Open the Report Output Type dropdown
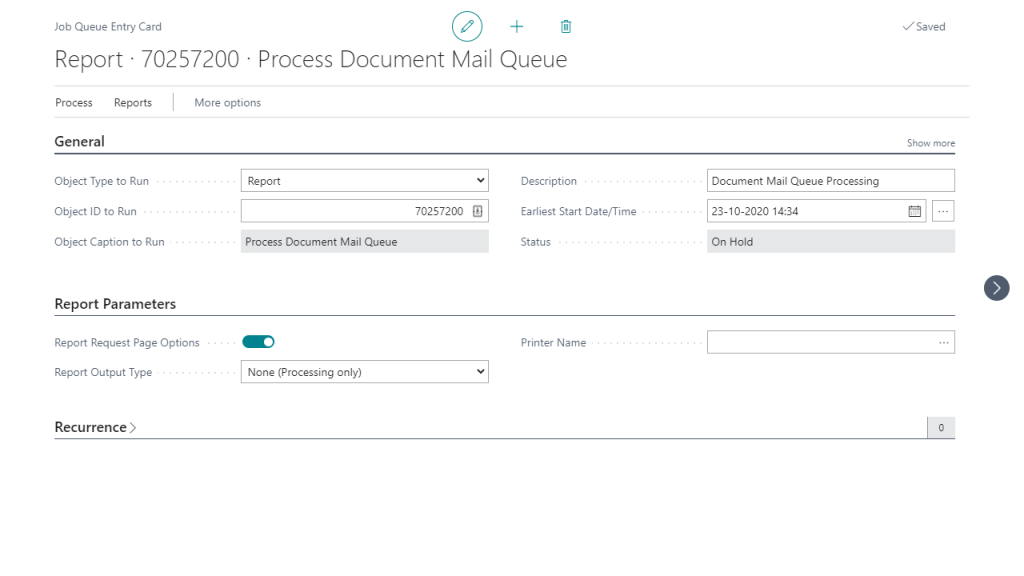Screen dimensions: 1024x576 479,371
